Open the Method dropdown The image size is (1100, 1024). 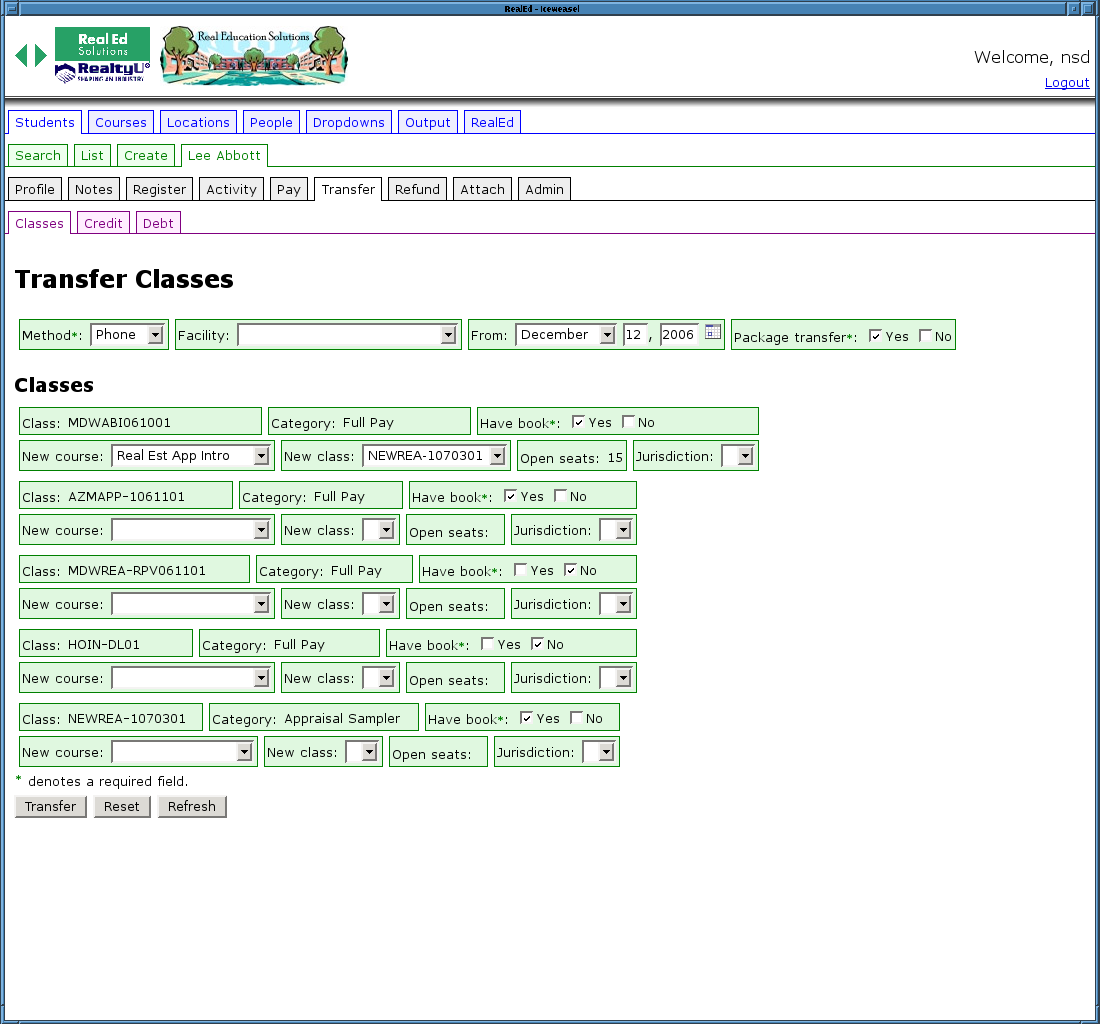pos(127,335)
